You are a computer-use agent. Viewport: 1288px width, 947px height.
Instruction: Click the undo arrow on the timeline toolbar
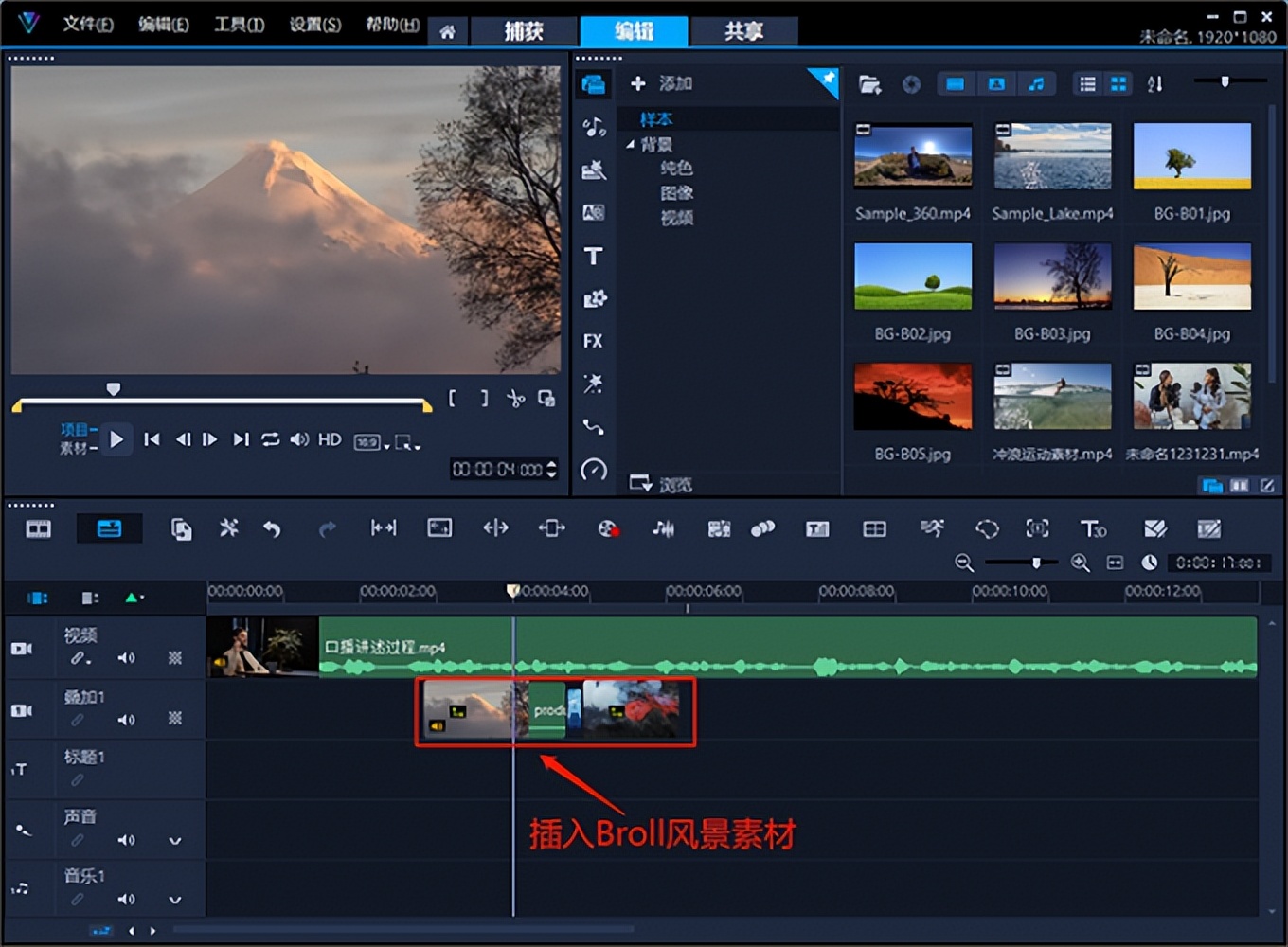point(273,528)
